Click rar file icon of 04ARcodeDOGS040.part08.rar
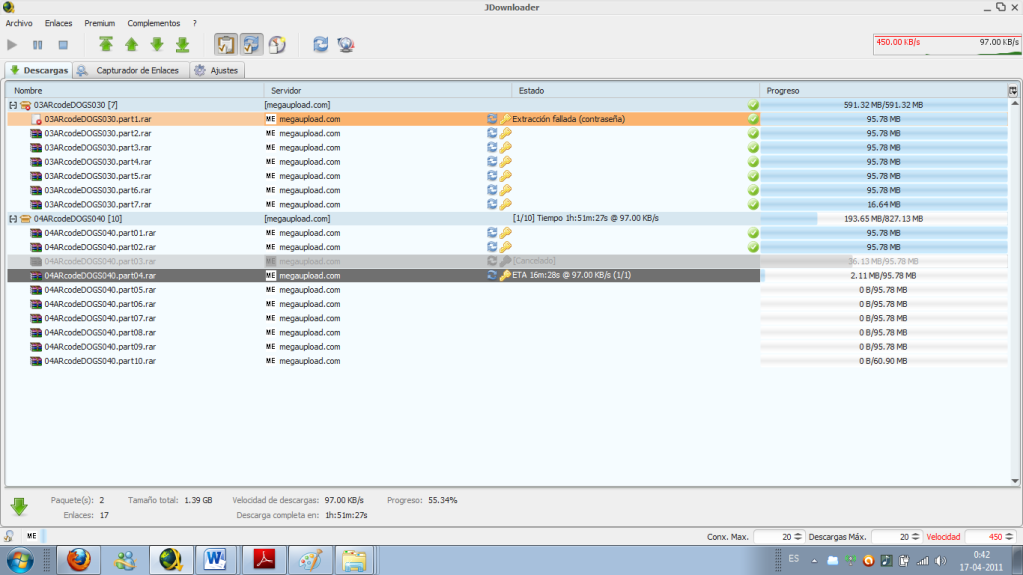1023x575 pixels. click(36, 332)
